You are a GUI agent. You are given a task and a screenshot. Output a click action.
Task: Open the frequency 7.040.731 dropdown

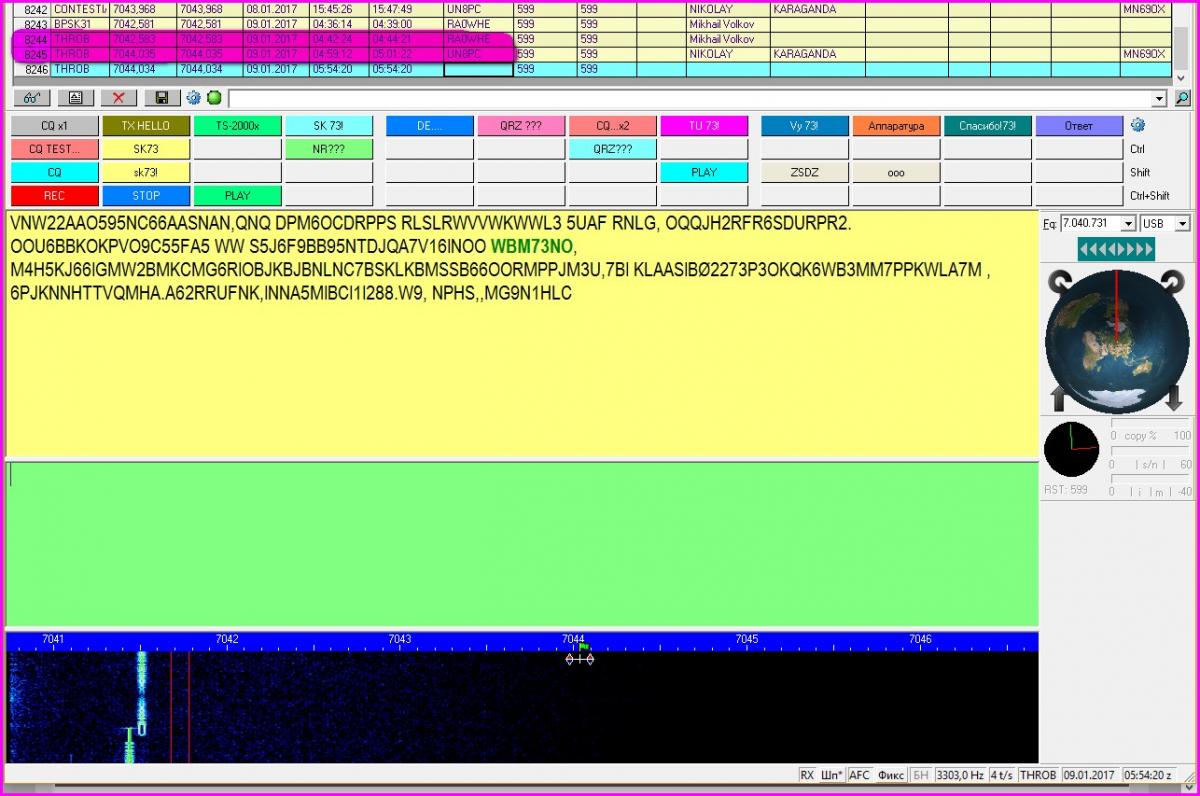tap(1129, 224)
